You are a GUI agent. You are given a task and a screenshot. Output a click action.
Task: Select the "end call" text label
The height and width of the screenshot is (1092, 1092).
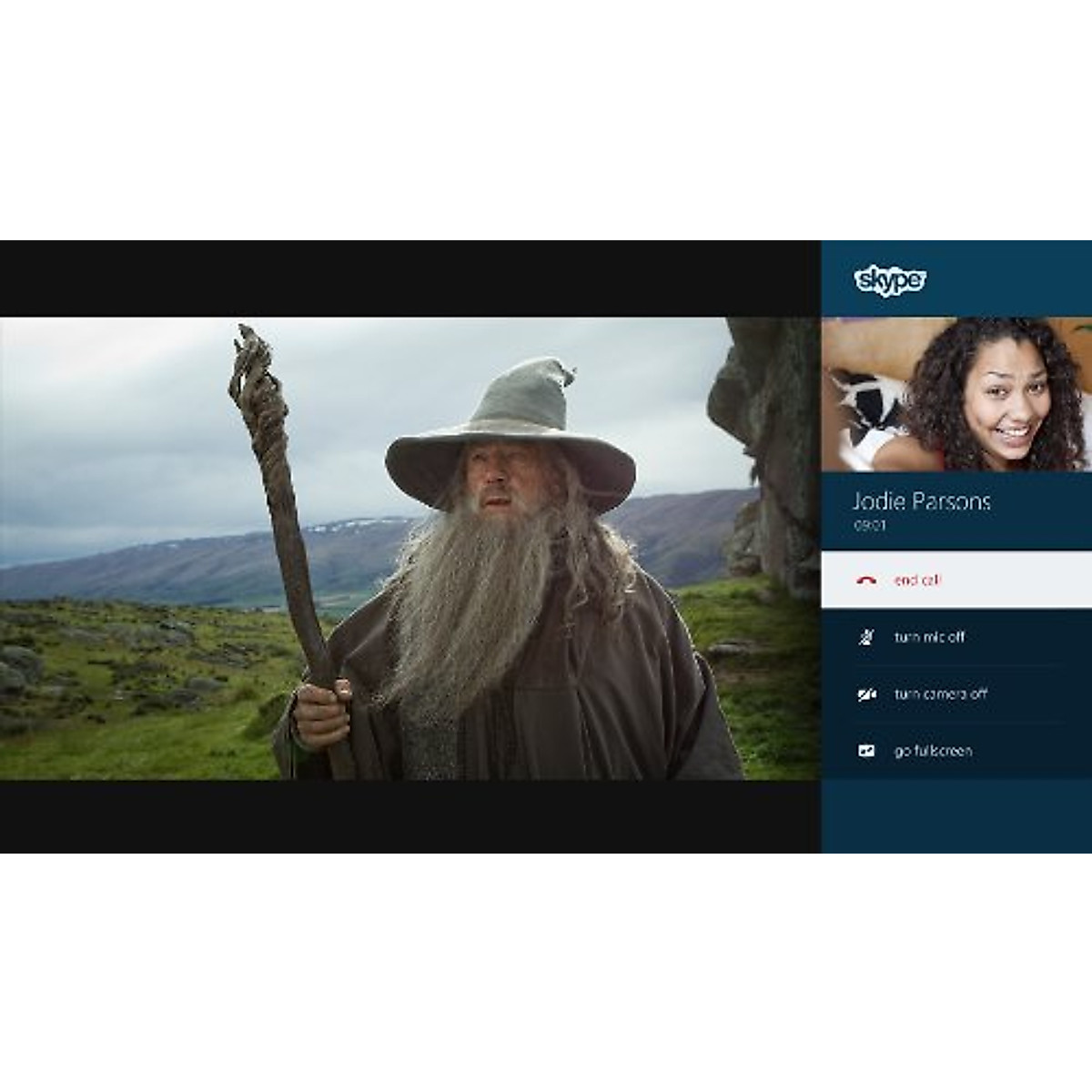(x=916, y=581)
